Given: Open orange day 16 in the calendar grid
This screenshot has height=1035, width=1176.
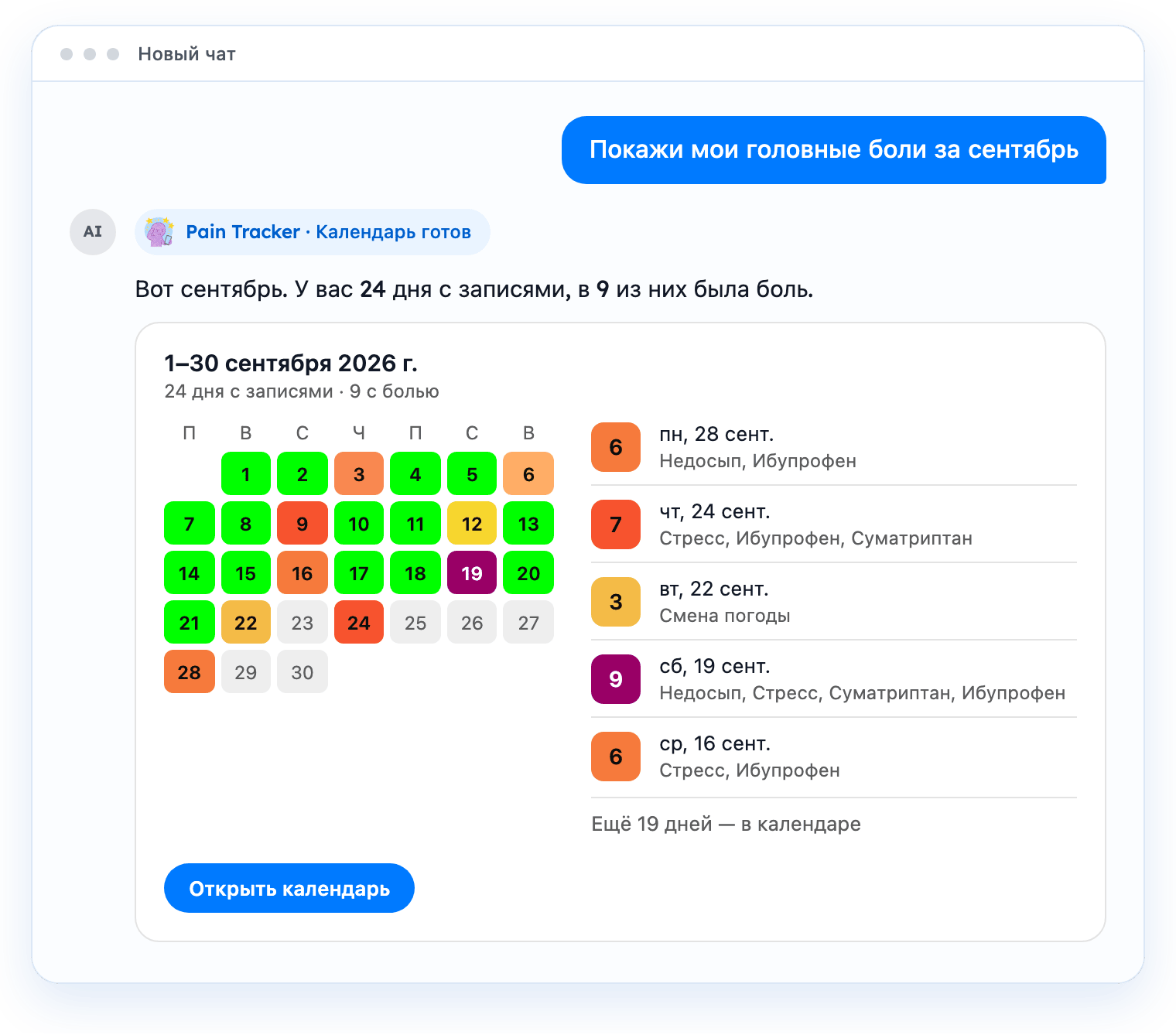Looking at the screenshot, I should pyautogui.click(x=303, y=572).
